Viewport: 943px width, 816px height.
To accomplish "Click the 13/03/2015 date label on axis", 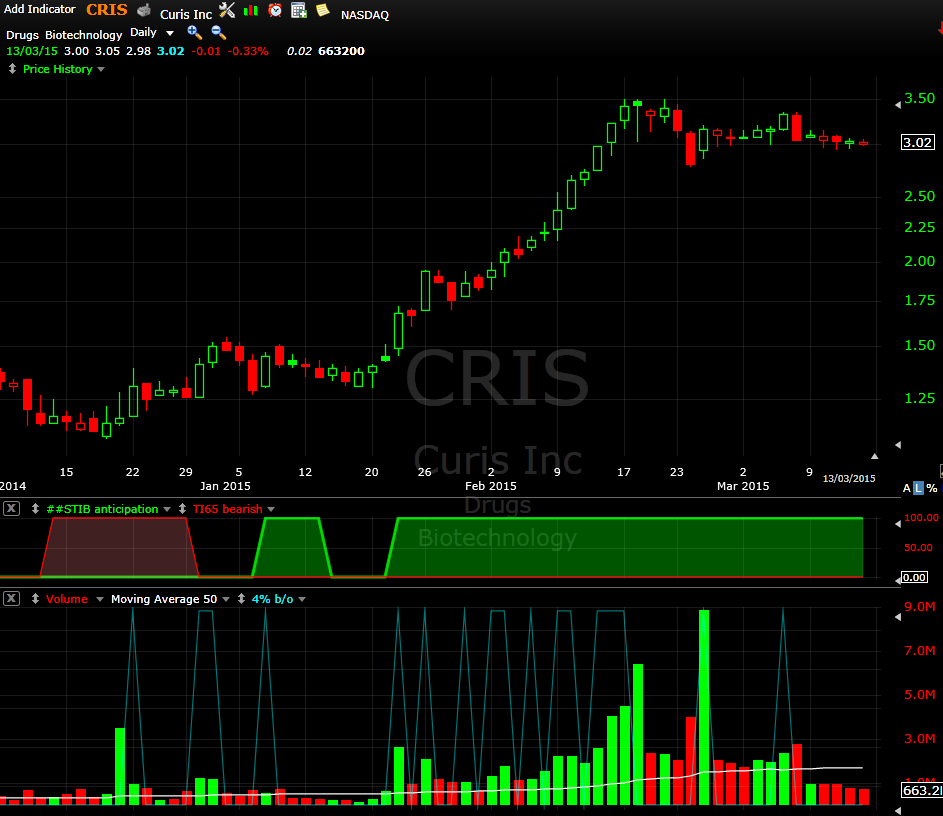I will [849, 479].
